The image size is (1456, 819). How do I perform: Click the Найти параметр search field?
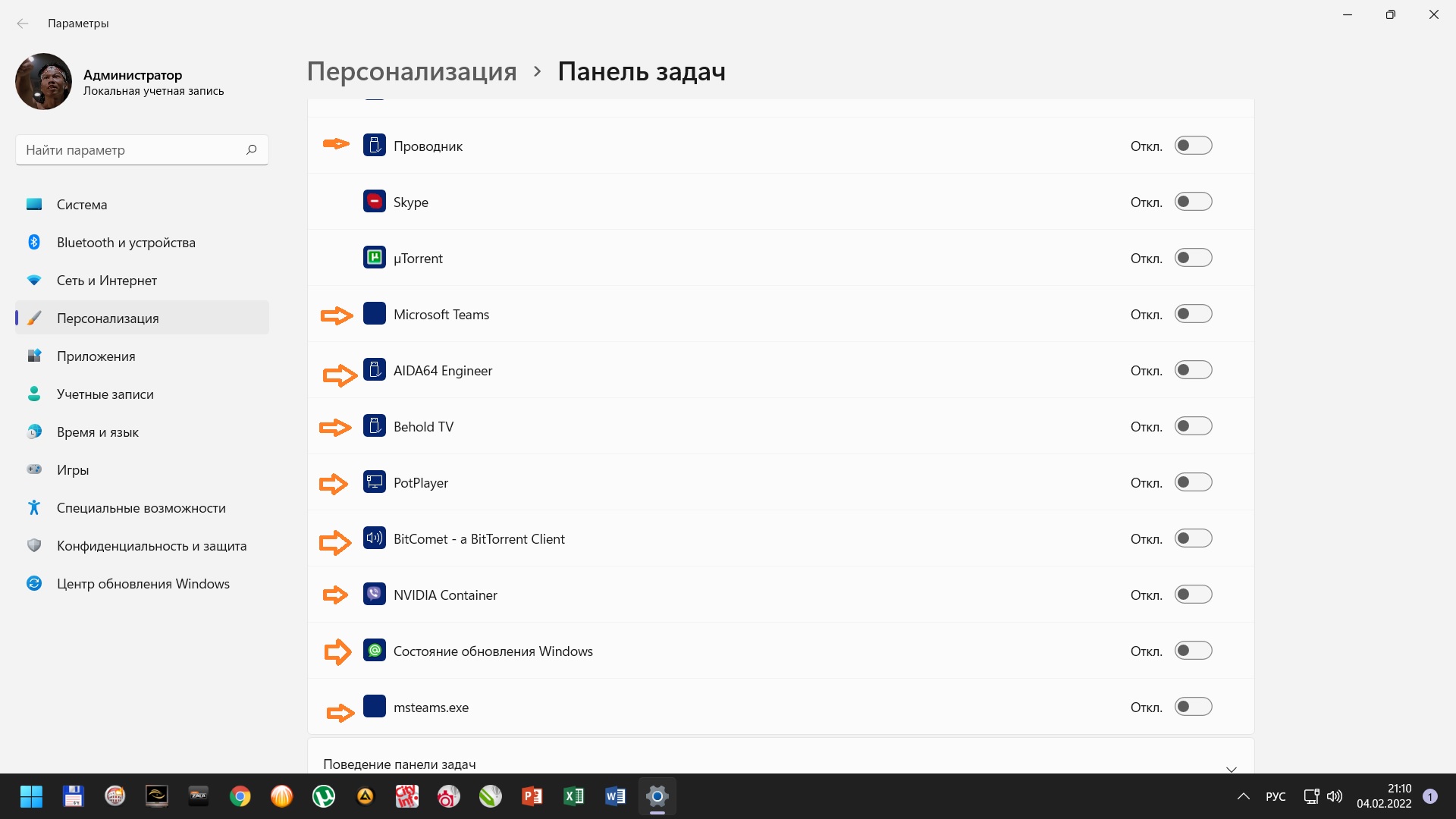[129, 150]
